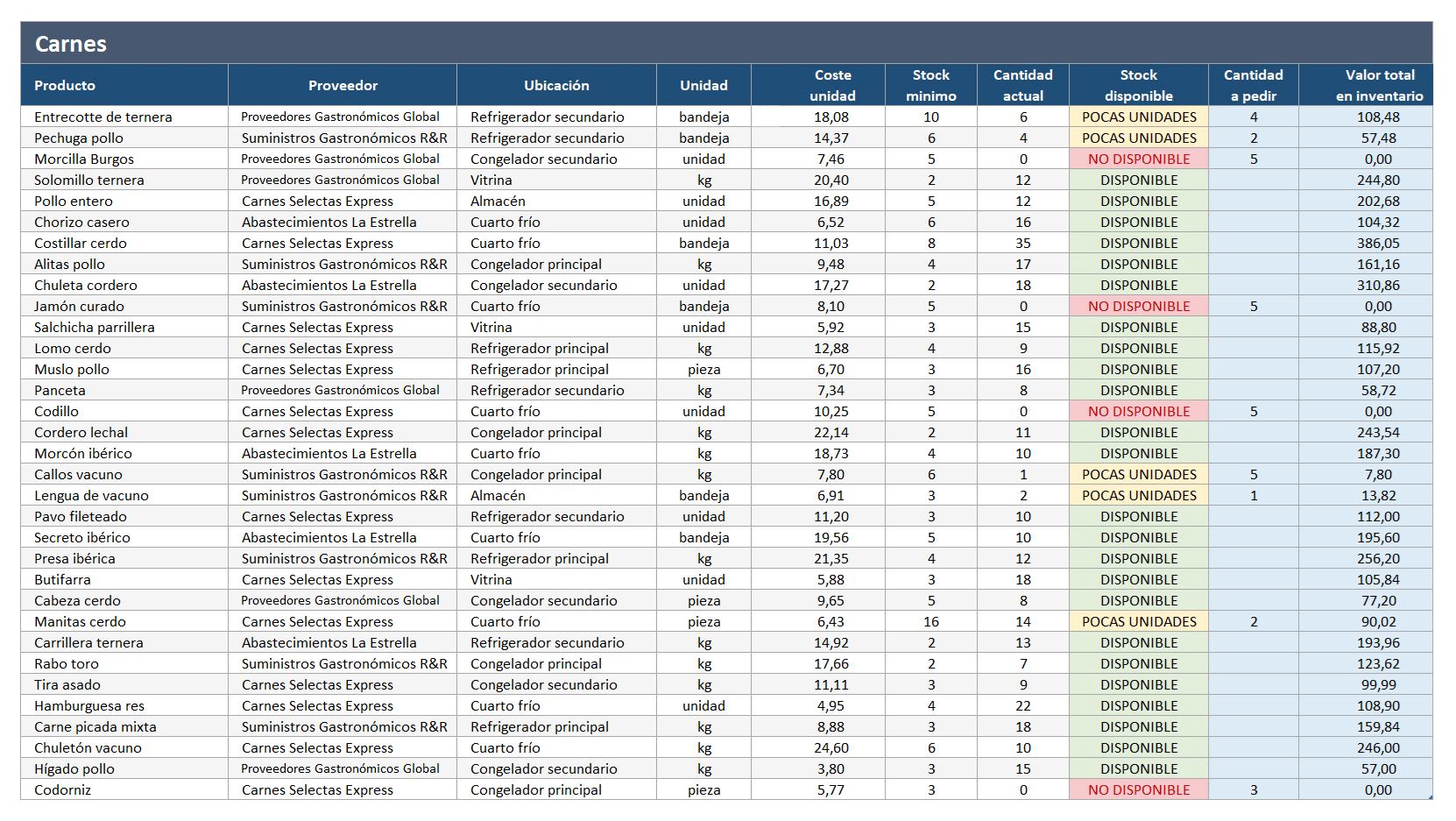This screenshot has height=821, width=1456.
Task: Select the Secreto ibérico product cell
Action: 124,537
